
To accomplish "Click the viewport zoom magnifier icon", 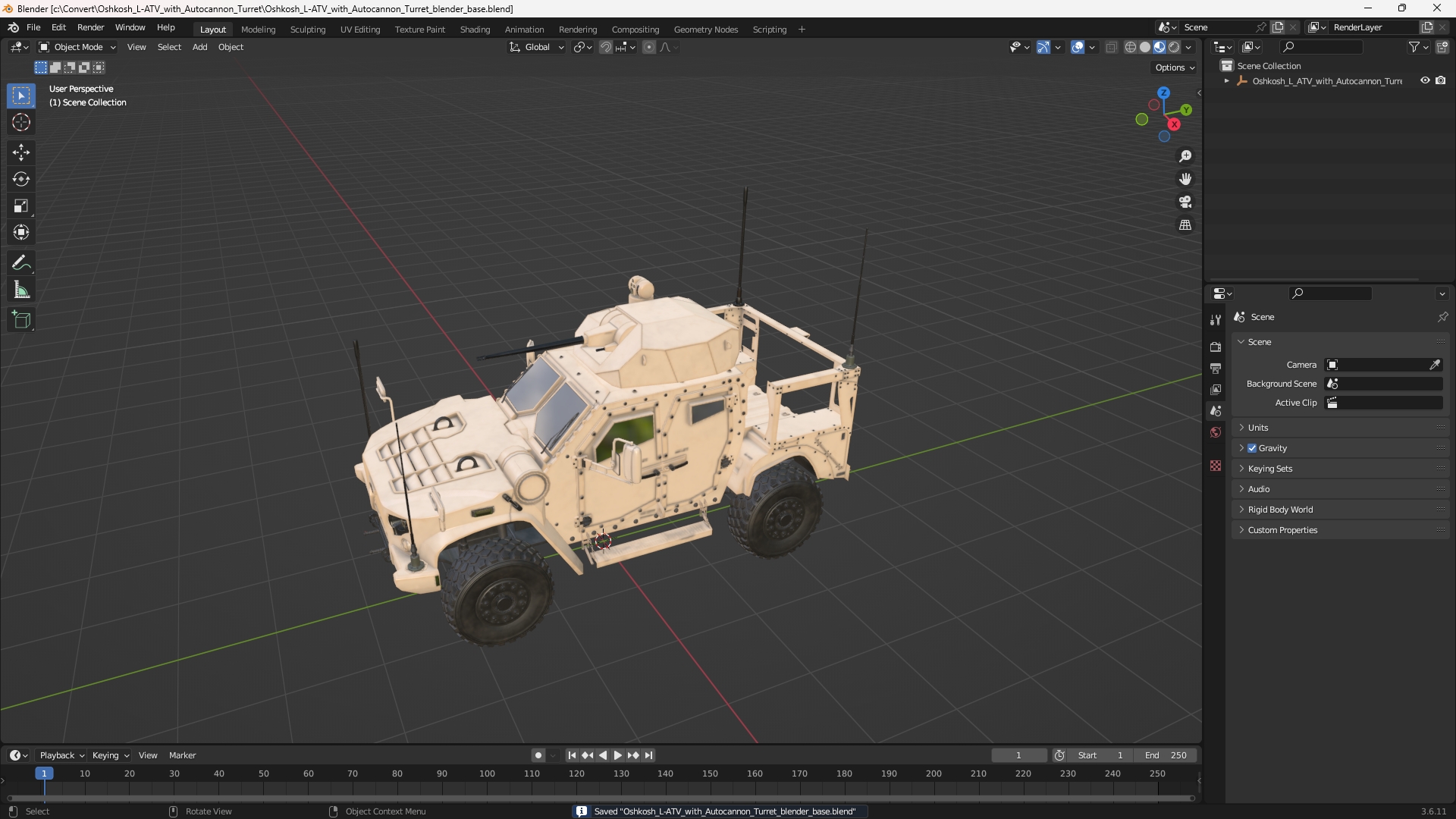I will tap(1185, 156).
